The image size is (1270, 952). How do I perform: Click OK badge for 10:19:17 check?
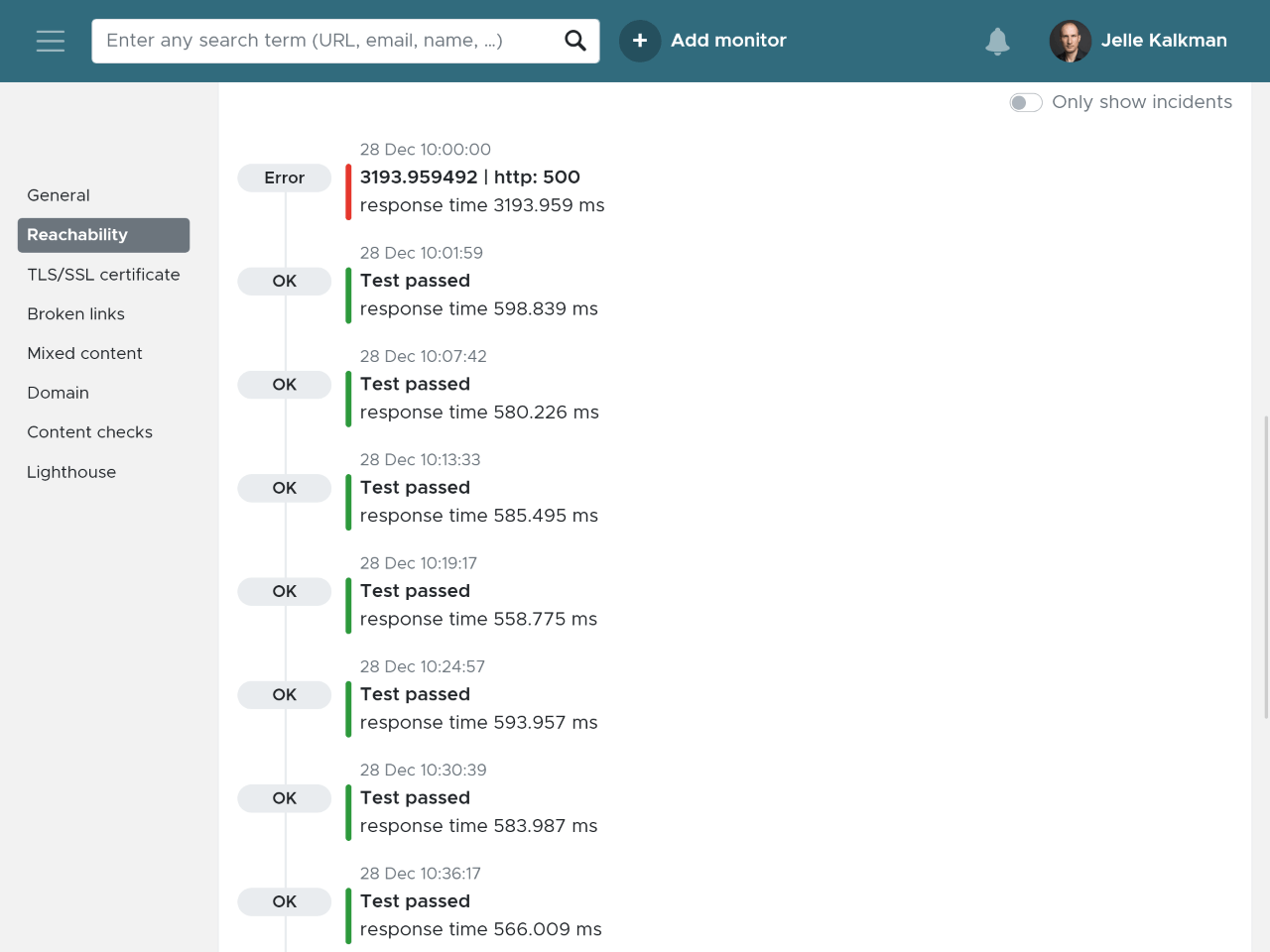pos(285,591)
